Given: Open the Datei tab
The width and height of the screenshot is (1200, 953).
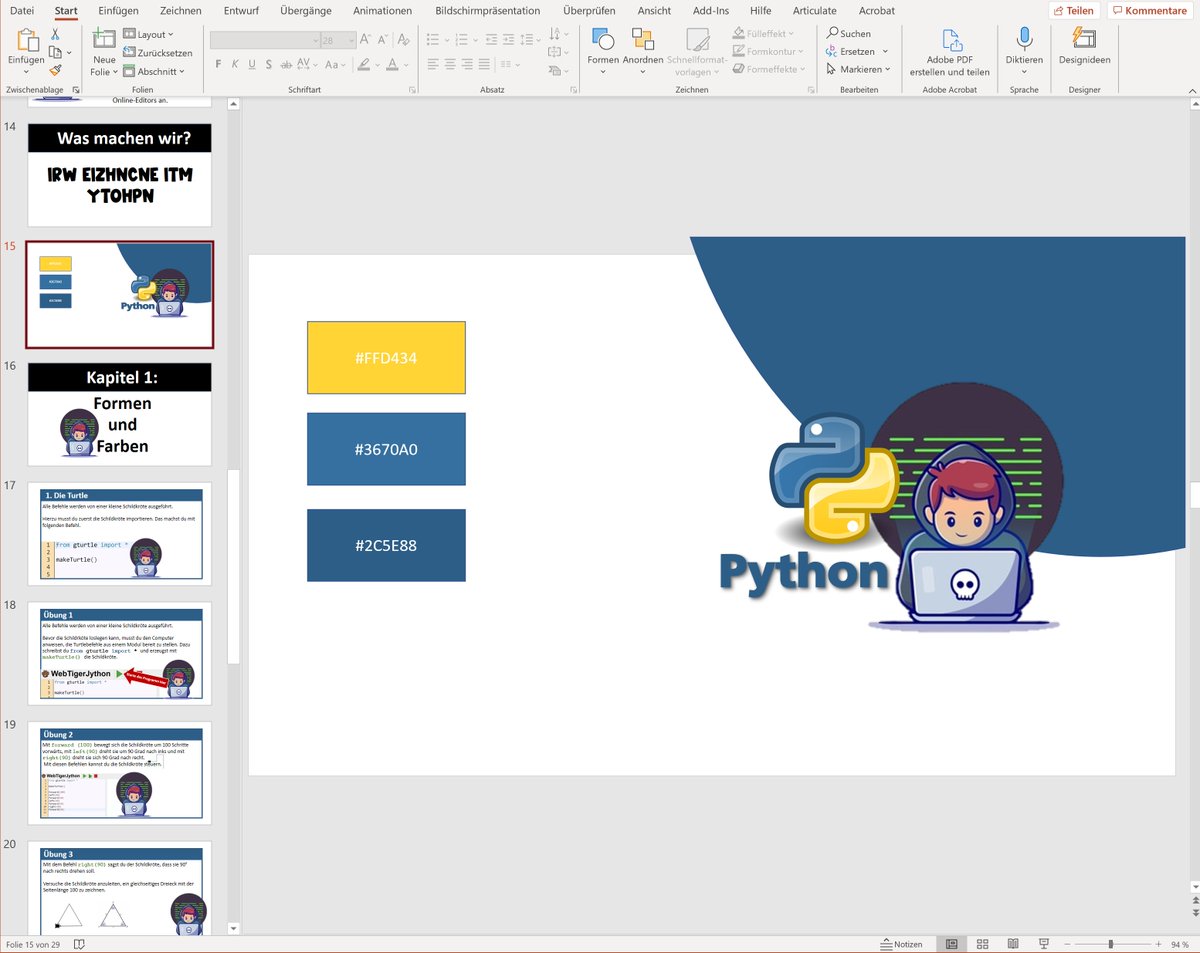Looking at the screenshot, I should [x=22, y=11].
